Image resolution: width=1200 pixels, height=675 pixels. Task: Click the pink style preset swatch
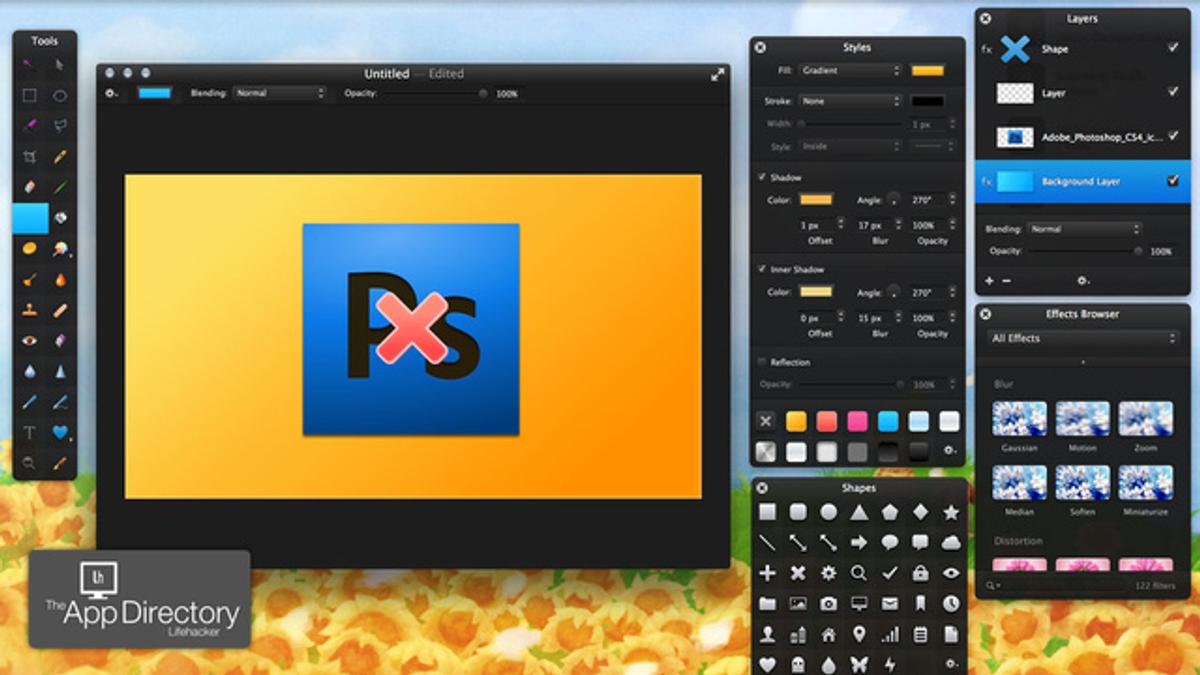pos(857,421)
